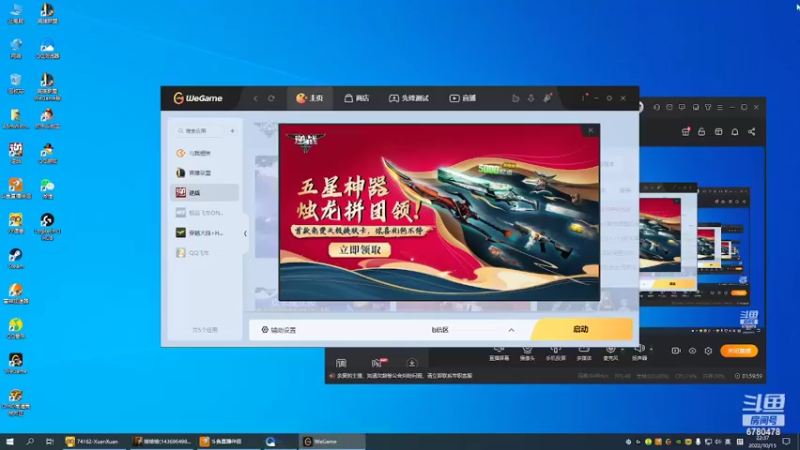Click the 多媒体 multimedia source button

click(x=584, y=353)
